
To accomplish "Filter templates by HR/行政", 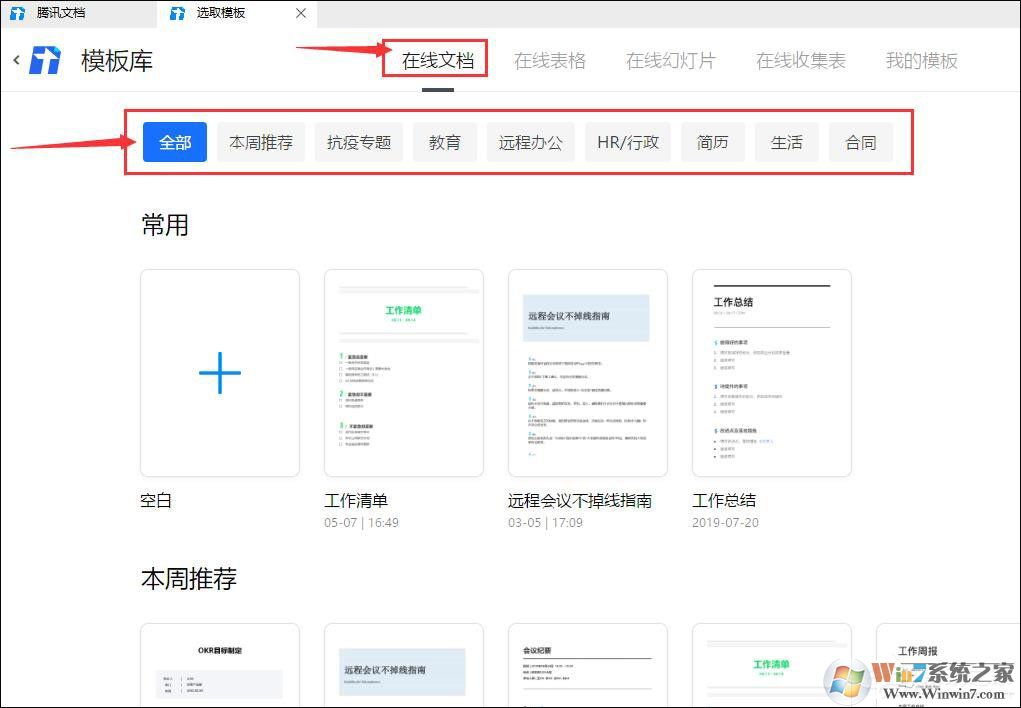I will click(627, 142).
